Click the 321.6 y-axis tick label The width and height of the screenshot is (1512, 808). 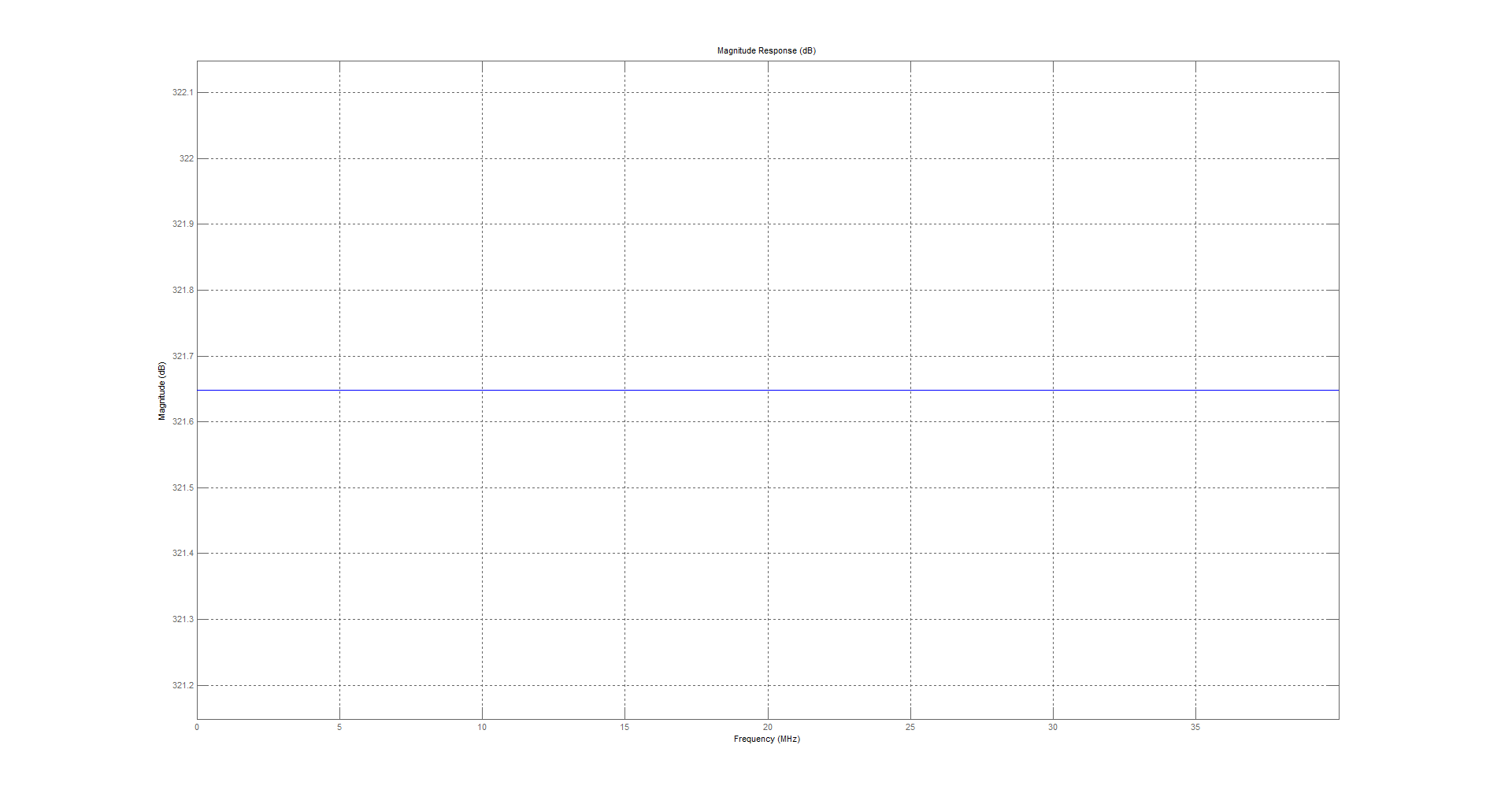183,421
